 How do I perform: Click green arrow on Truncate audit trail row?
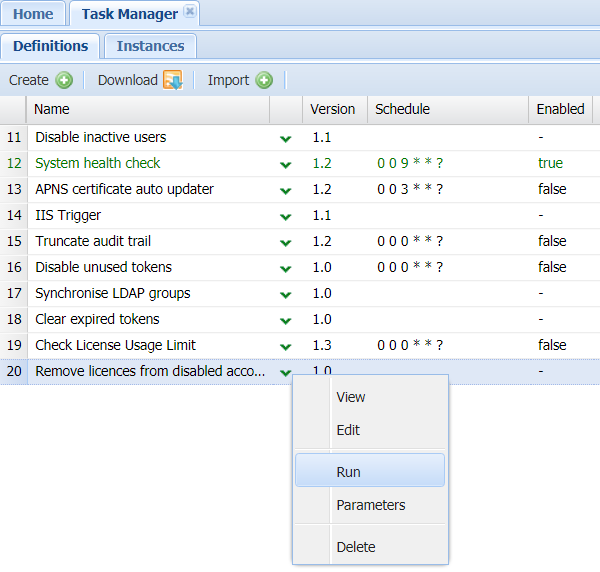click(x=286, y=242)
